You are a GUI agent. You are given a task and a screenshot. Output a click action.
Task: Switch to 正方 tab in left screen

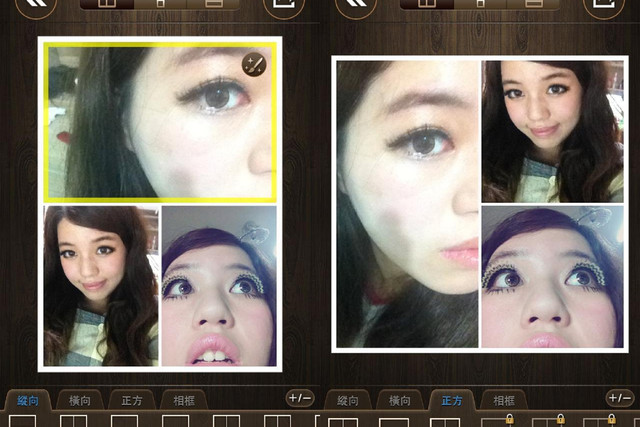click(132, 400)
